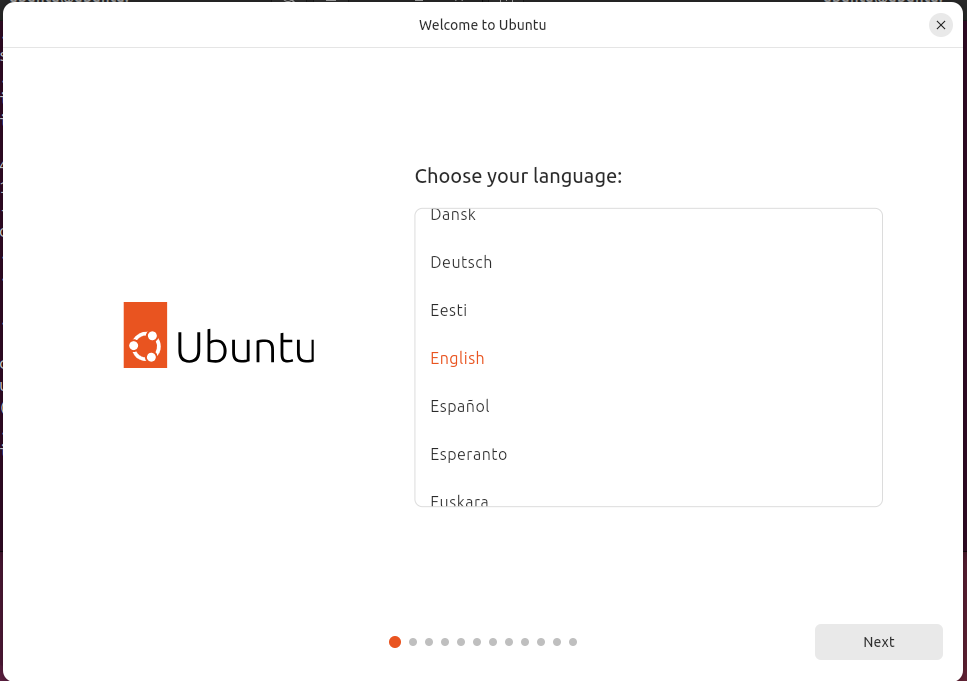Pick the highlighted English language option
This screenshot has width=967, height=681.
[457, 358]
